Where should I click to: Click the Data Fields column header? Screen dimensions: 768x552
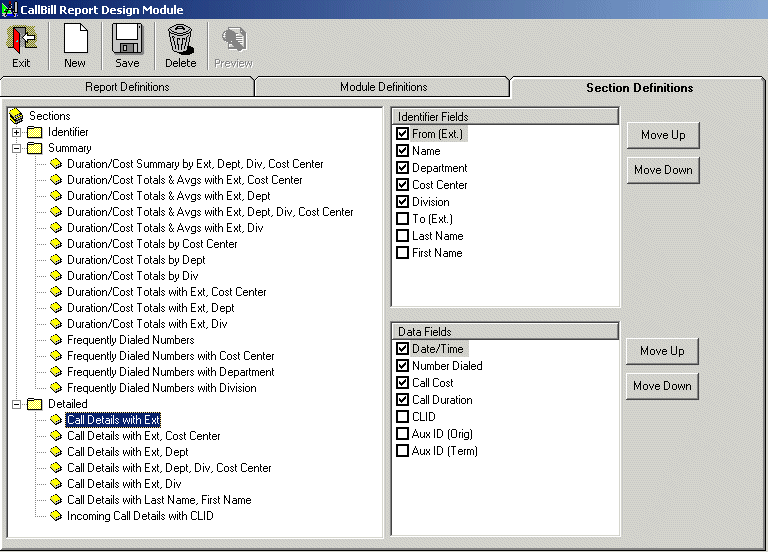pyautogui.click(x=505, y=332)
